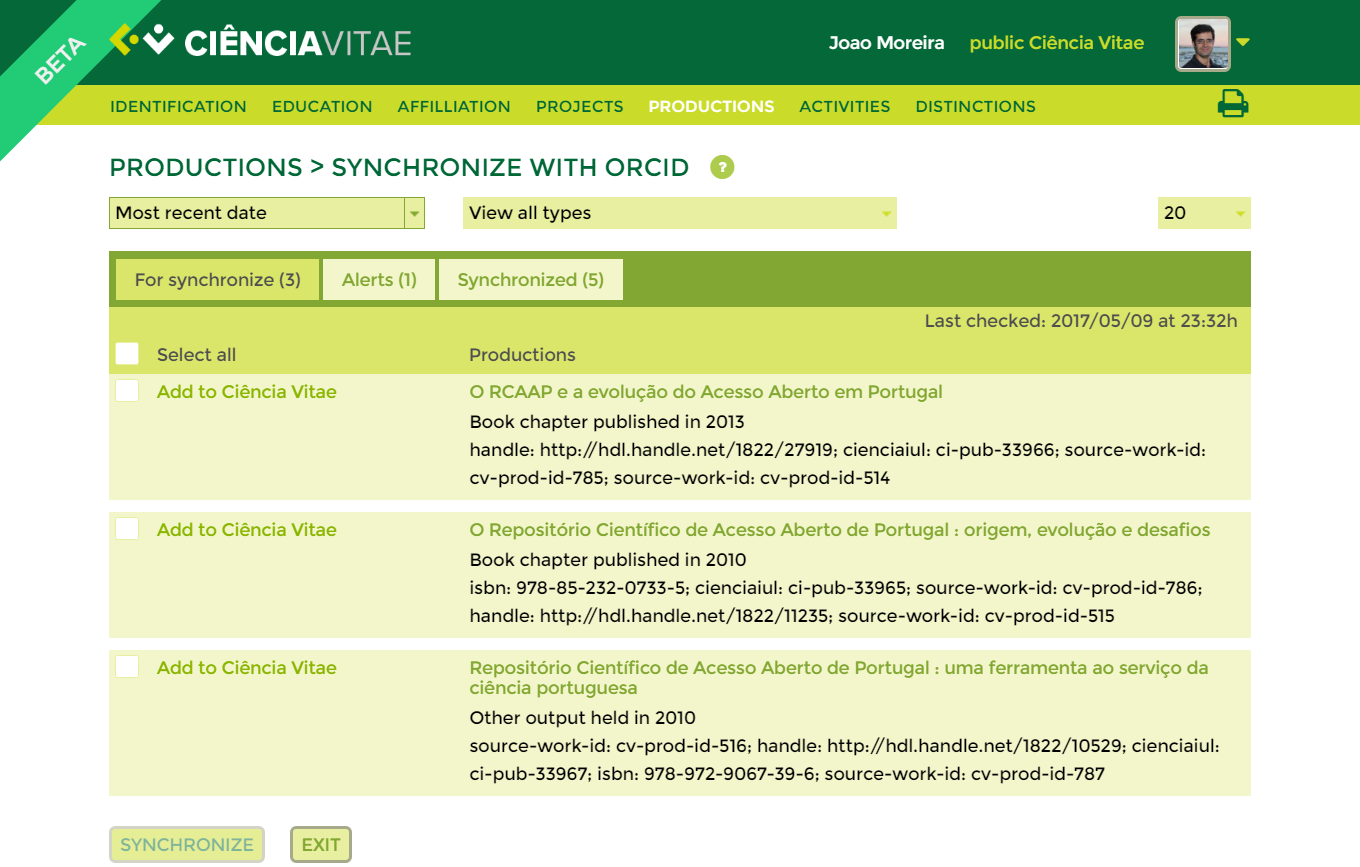Open the Synchronized (5) tab
The image size is (1360, 867).
point(531,280)
